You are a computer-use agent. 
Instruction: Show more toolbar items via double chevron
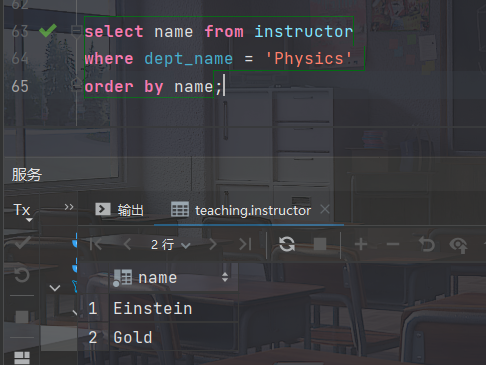[x=69, y=207]
